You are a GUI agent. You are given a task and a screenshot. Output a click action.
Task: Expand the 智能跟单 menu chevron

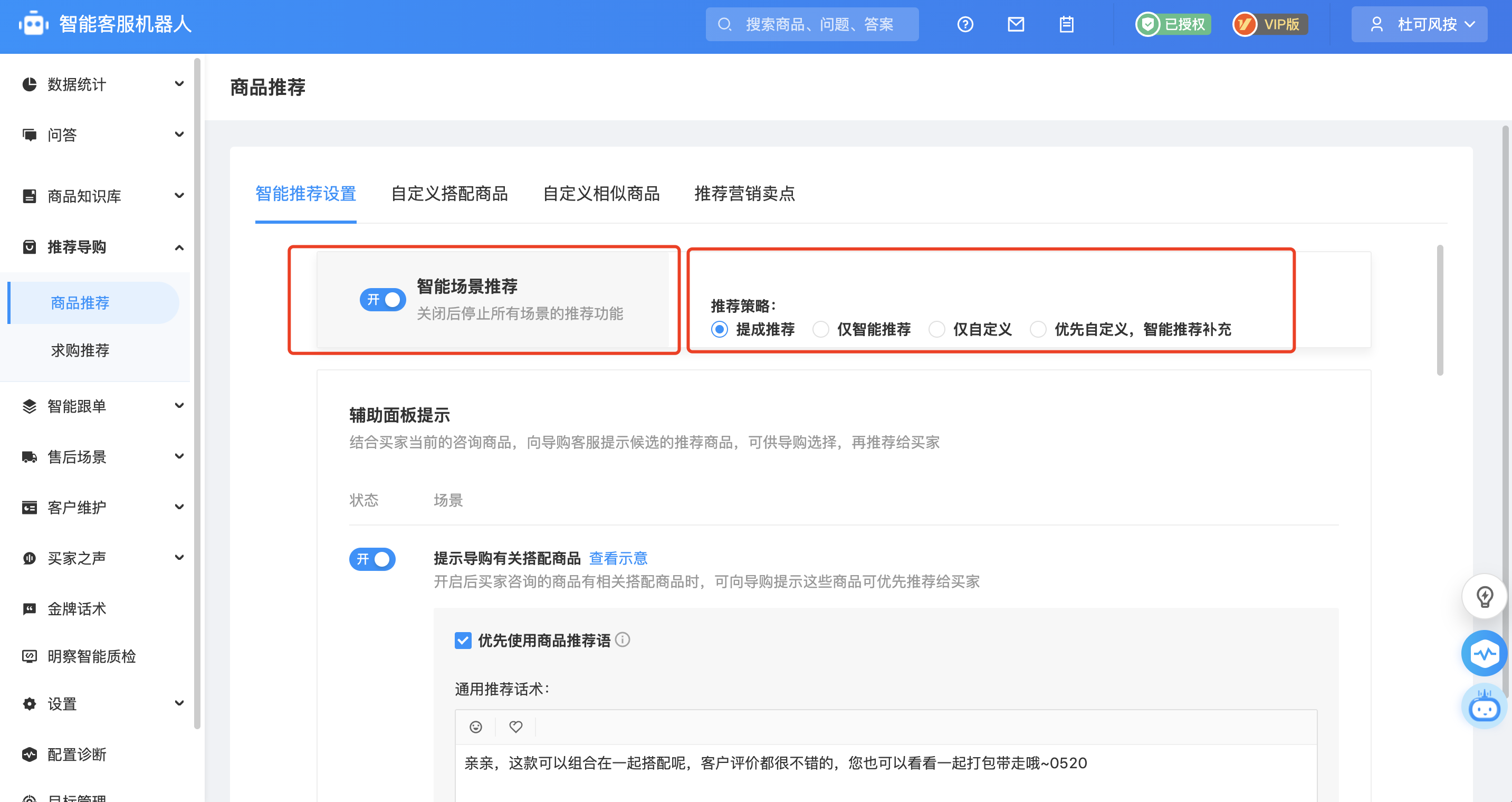pyautogui.click(x=179, y=406)
